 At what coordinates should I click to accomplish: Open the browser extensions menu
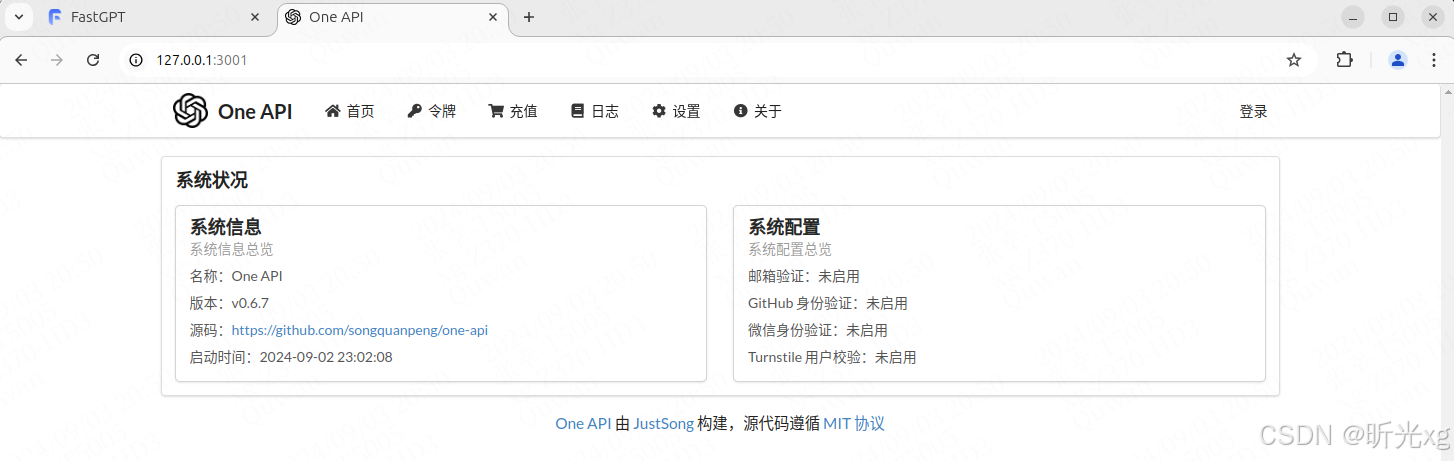[1345, 60]
